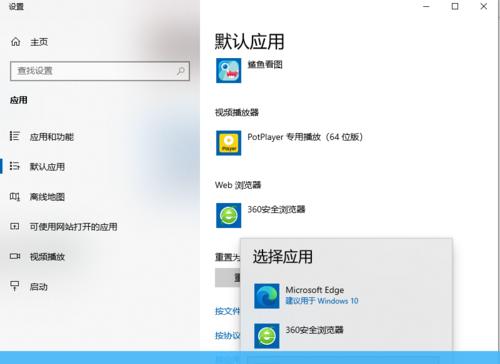Click the PotPlayer app icon
Screen dimensions: 500x364
[228, 143]
